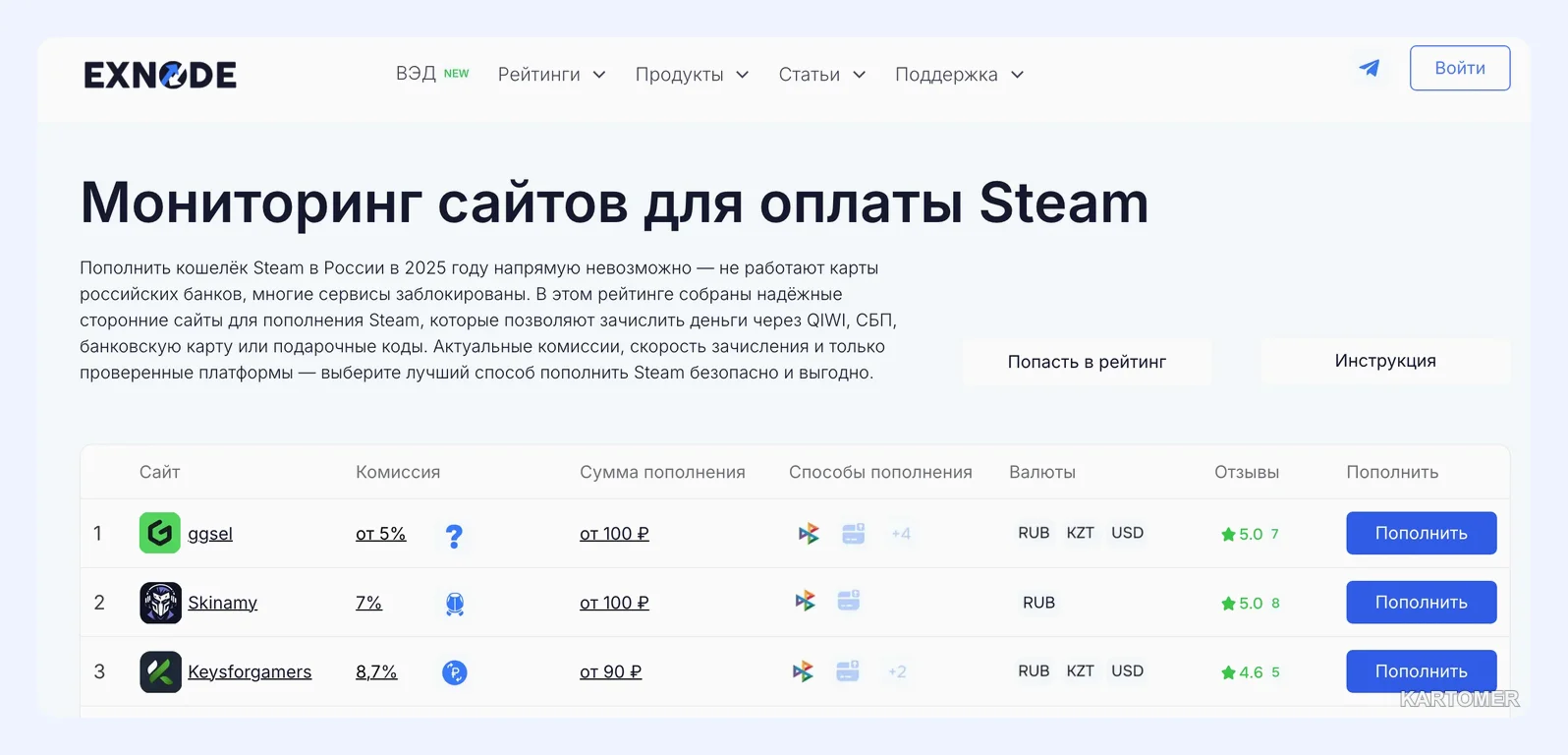
Task: Open the Инструкция button
Action: tap(1385, 361)
